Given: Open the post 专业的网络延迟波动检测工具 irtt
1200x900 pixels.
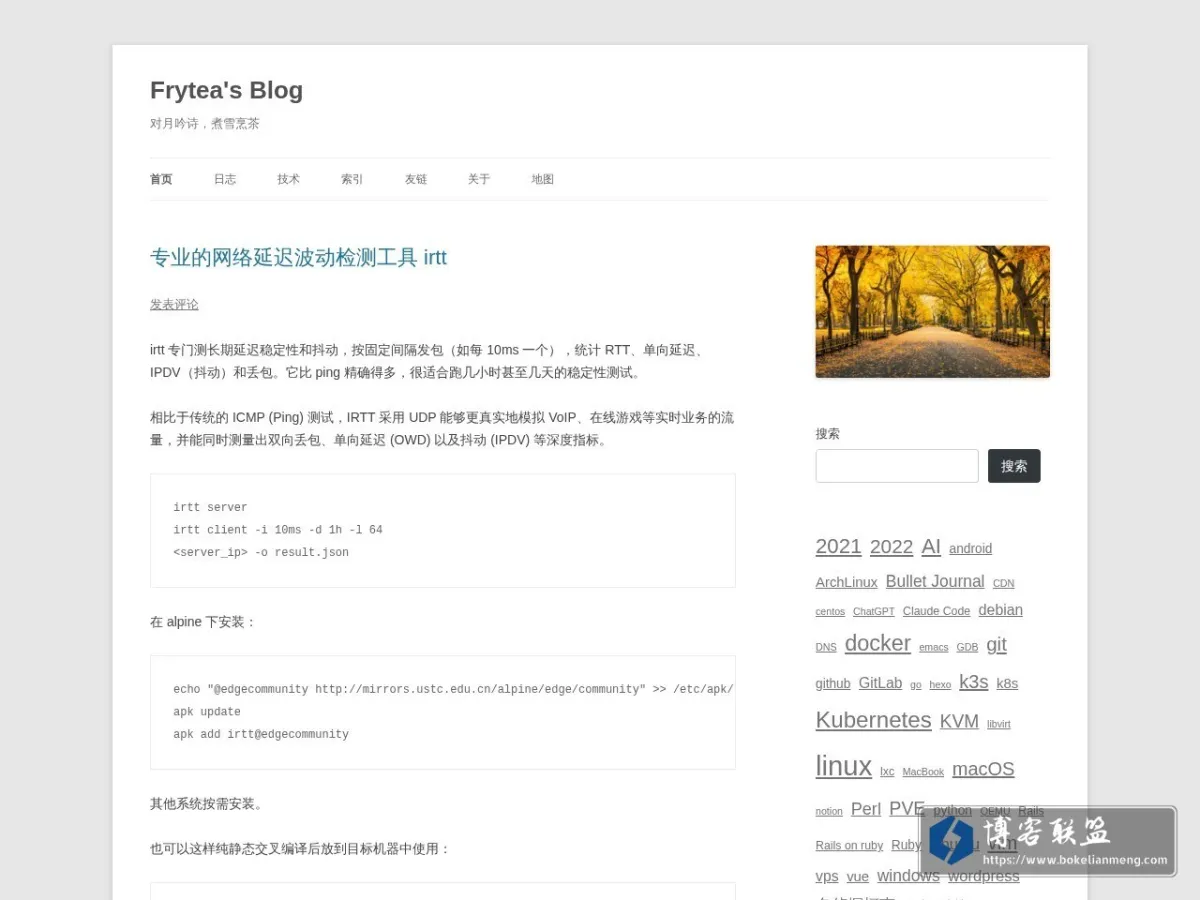Looking at the screenshot, I should tap(298, 257).
